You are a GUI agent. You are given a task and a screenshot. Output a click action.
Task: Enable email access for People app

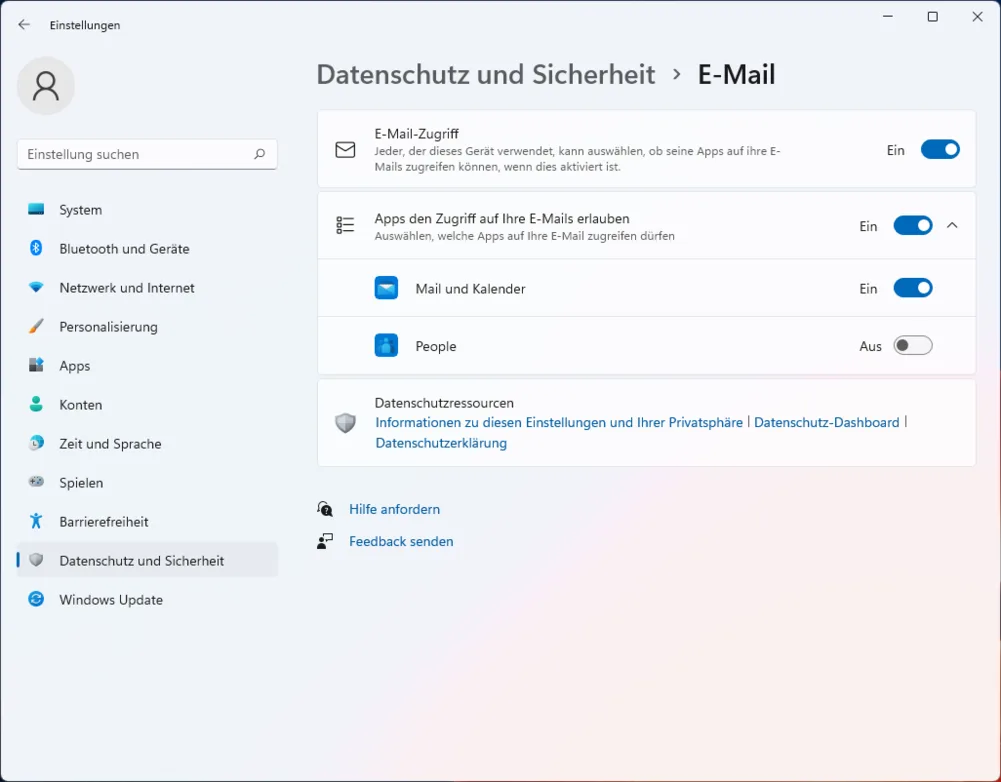[912, 346]
